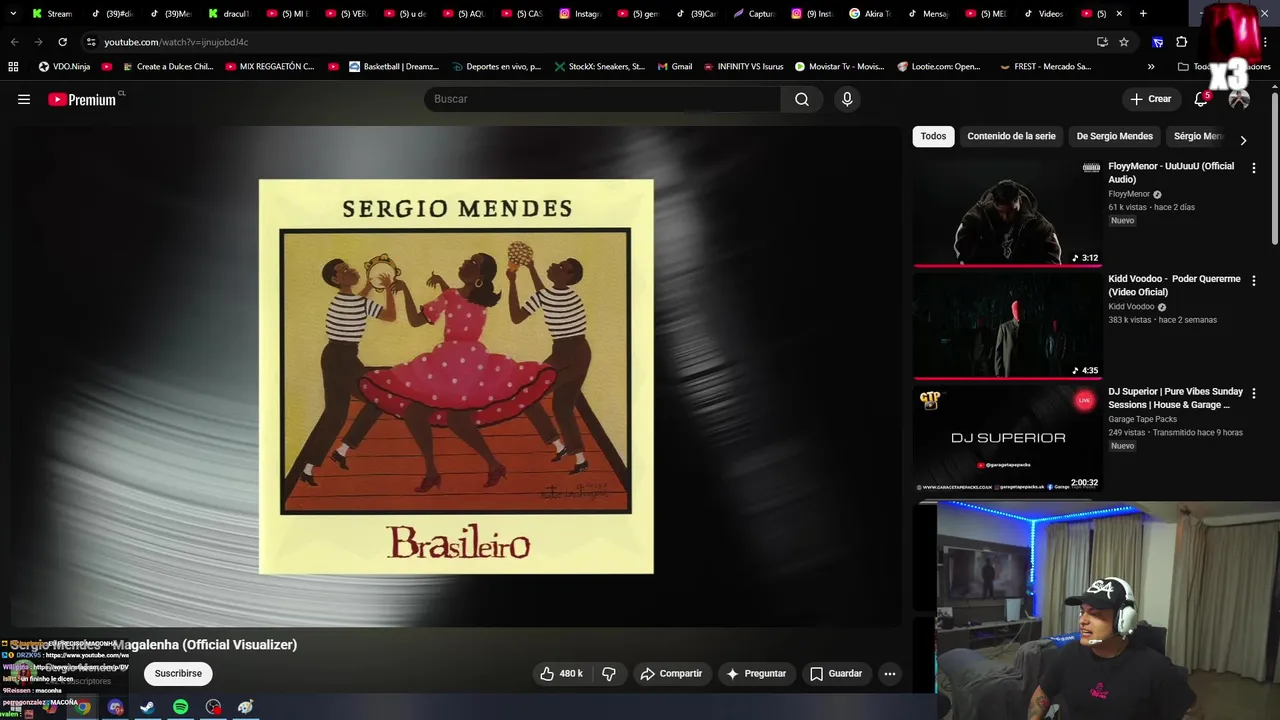Switch to the Videos browser tab
This screenshot has height=720, width=1280.
[1043, 14]
